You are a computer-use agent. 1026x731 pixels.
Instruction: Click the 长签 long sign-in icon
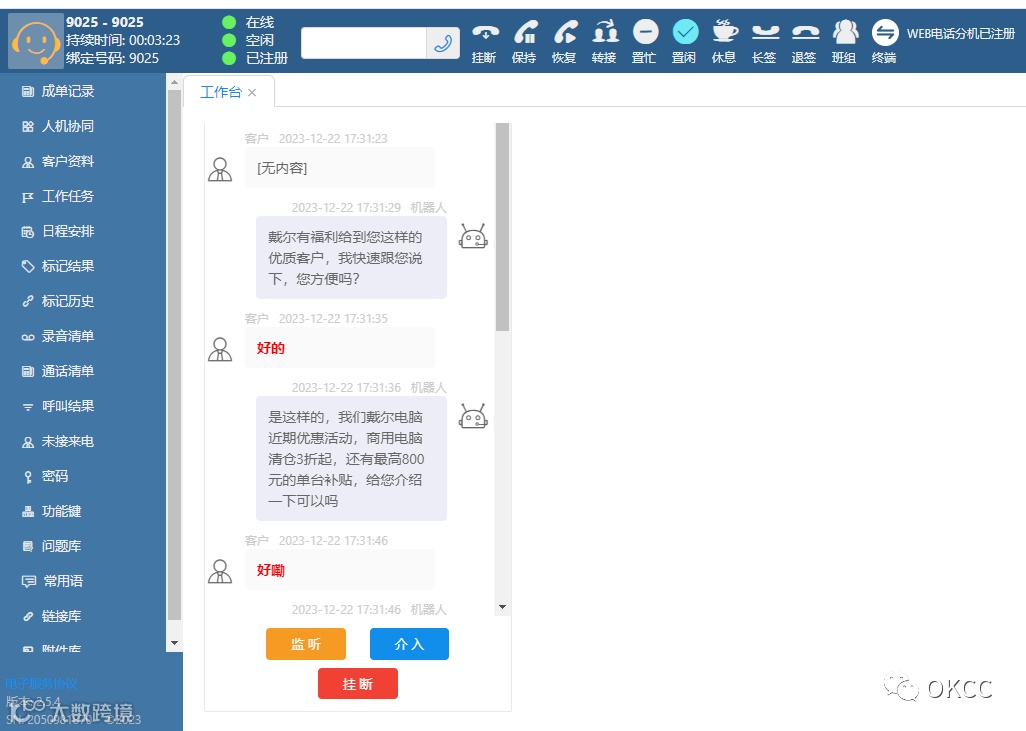pos(765,33)
